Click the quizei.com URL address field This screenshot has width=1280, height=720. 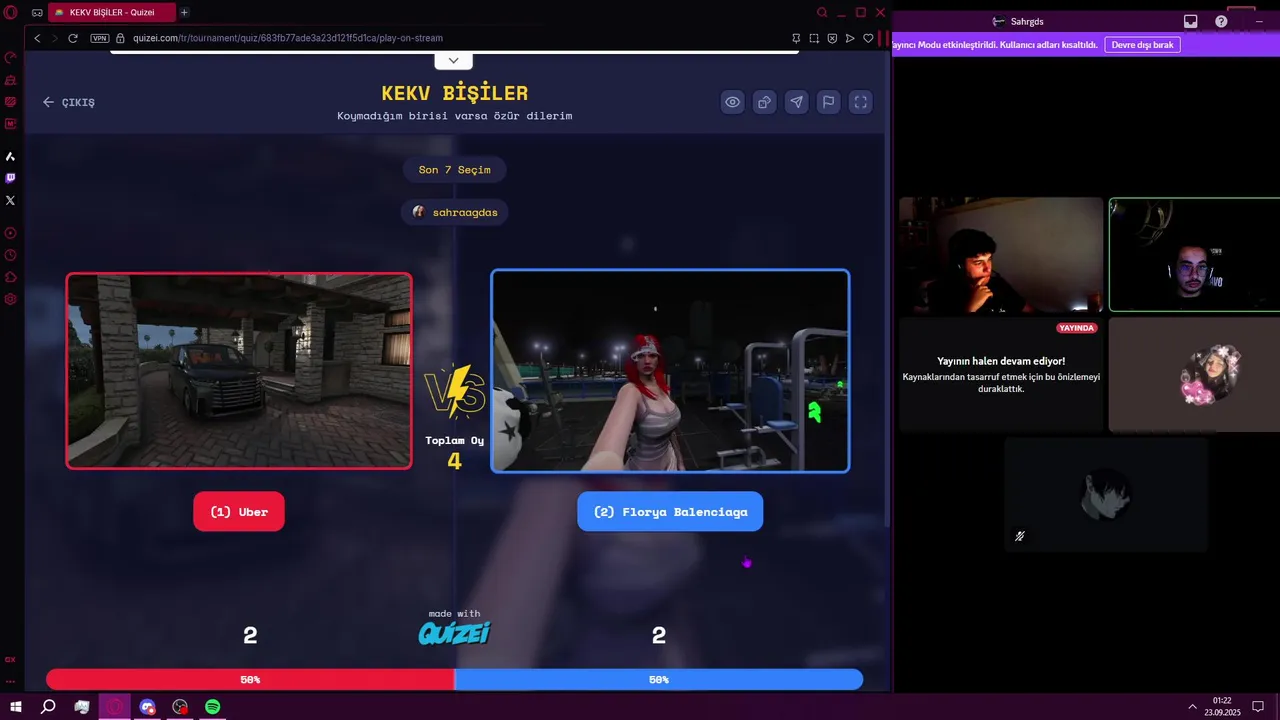(x=288, y=38)
